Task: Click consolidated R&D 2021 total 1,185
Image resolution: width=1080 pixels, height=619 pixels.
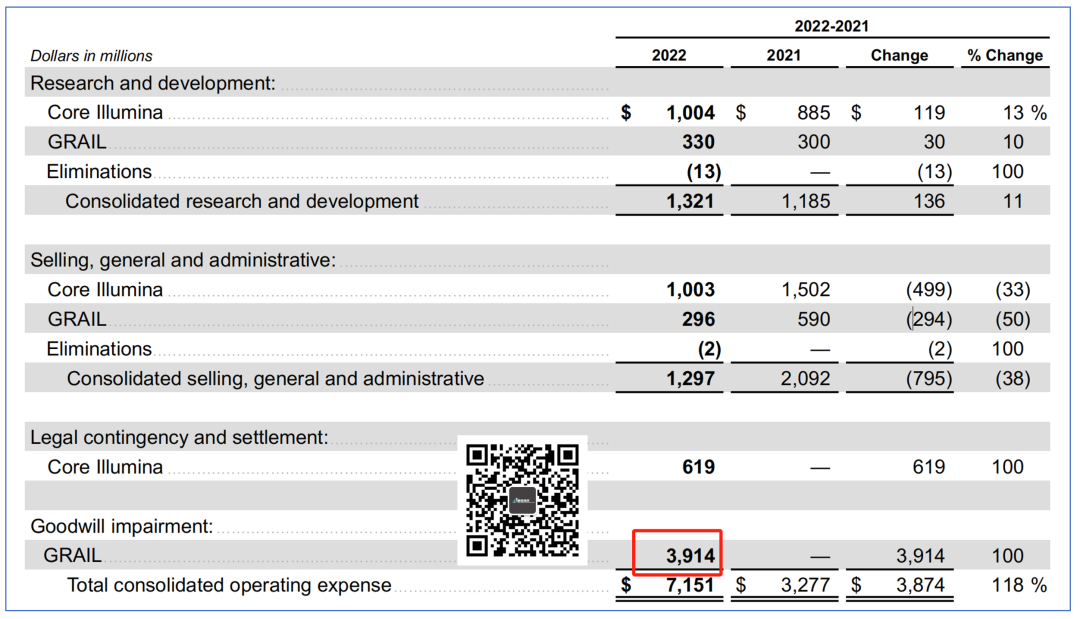Action: [805, 202]
